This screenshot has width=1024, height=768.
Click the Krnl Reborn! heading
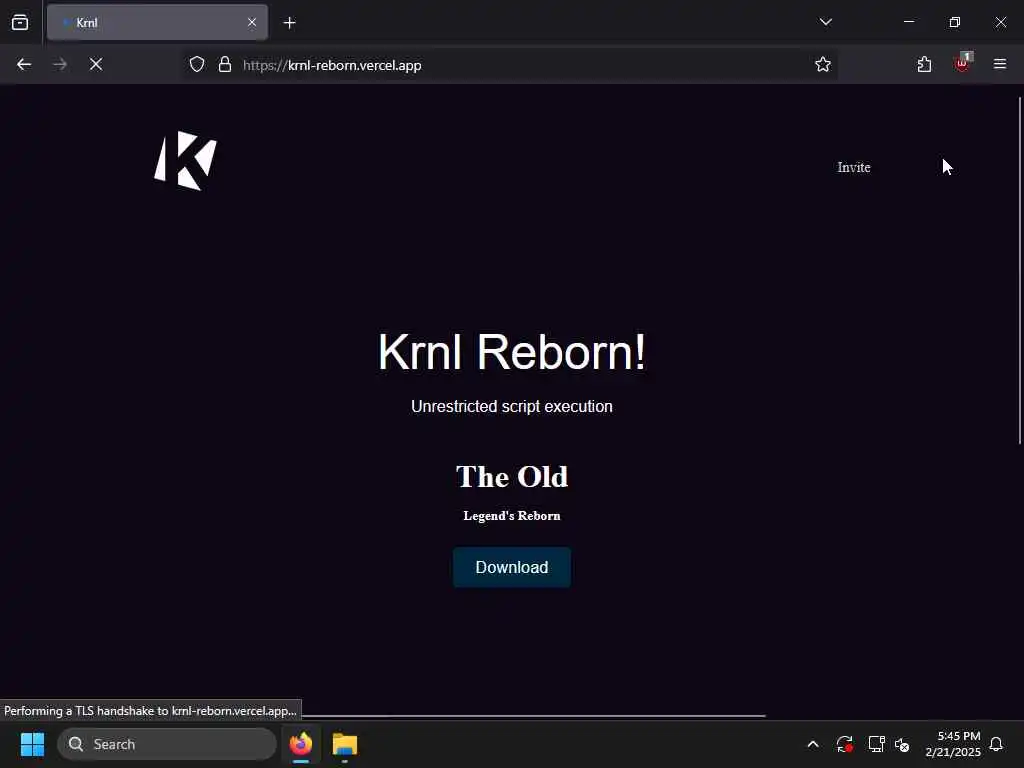(512, 352)
